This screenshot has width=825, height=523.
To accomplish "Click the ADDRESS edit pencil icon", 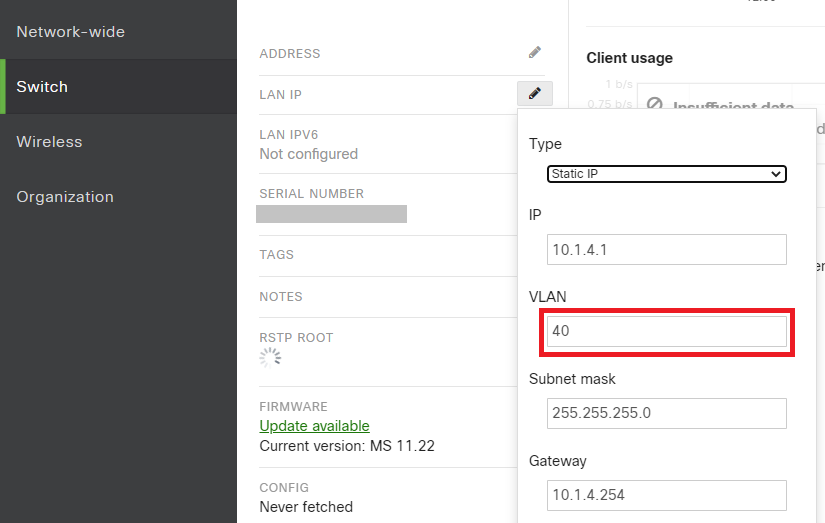I will click(x=535, y=53).
